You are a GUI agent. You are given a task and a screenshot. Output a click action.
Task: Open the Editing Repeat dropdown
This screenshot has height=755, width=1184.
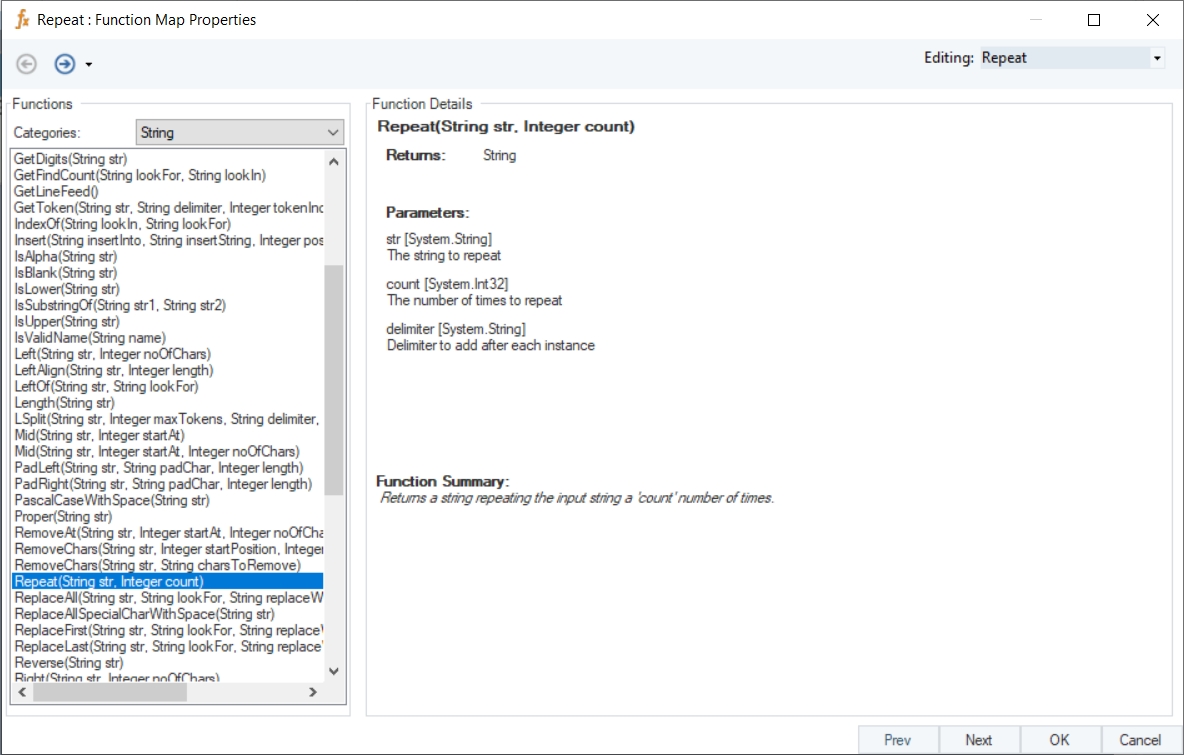pyautogui.click(x=1157, y=58)
